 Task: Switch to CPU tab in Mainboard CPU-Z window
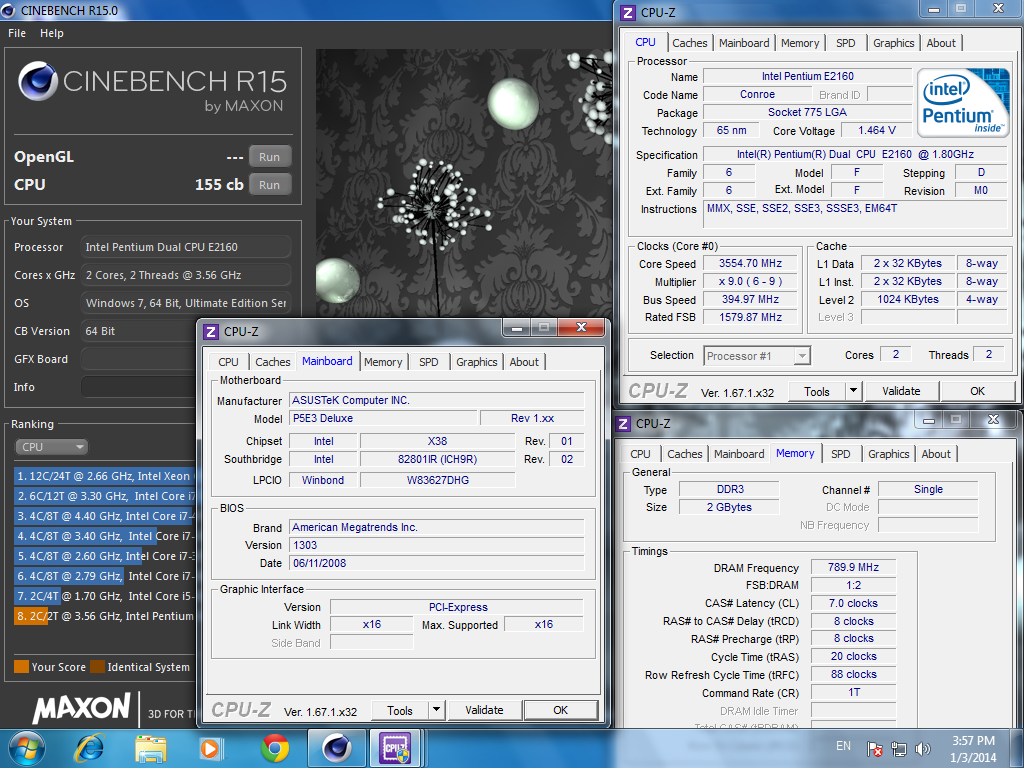[x=229, y=362]
